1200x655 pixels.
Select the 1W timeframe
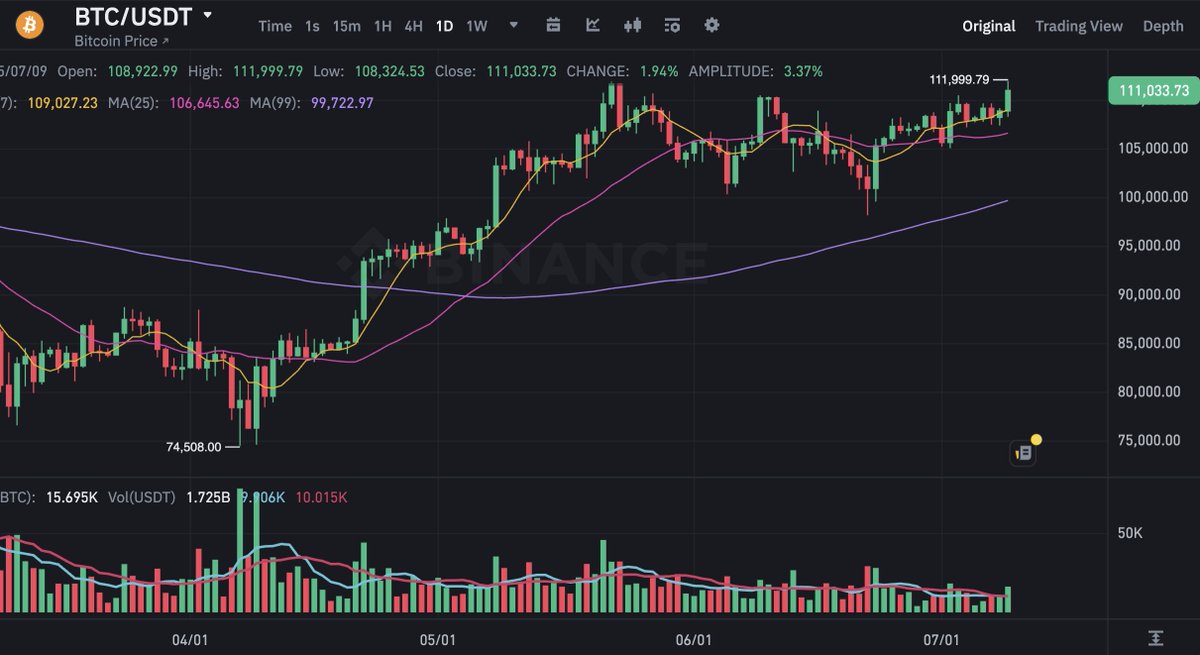(477, 26)
